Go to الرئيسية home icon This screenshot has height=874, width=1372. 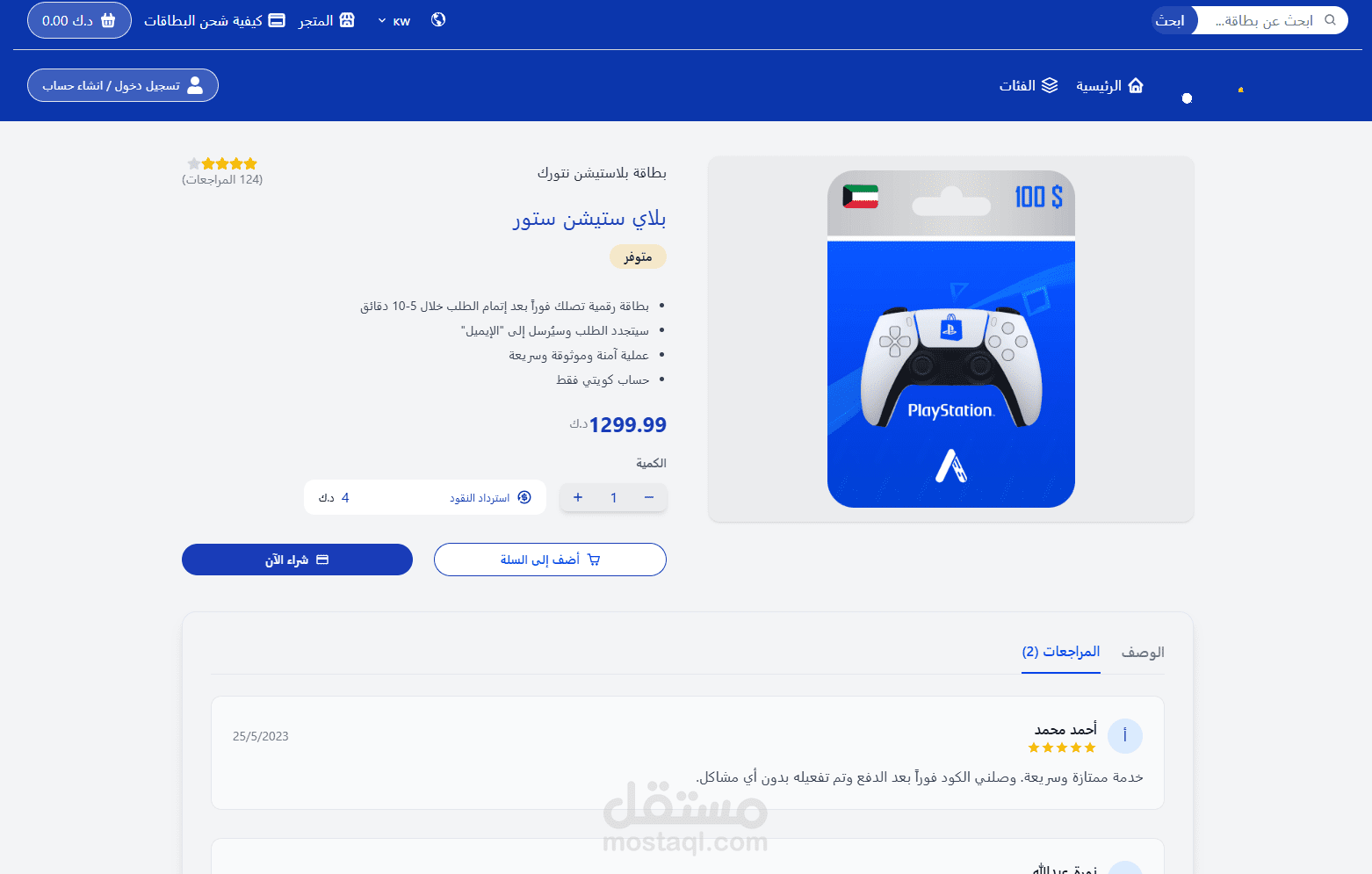[x=1136, y=85]
